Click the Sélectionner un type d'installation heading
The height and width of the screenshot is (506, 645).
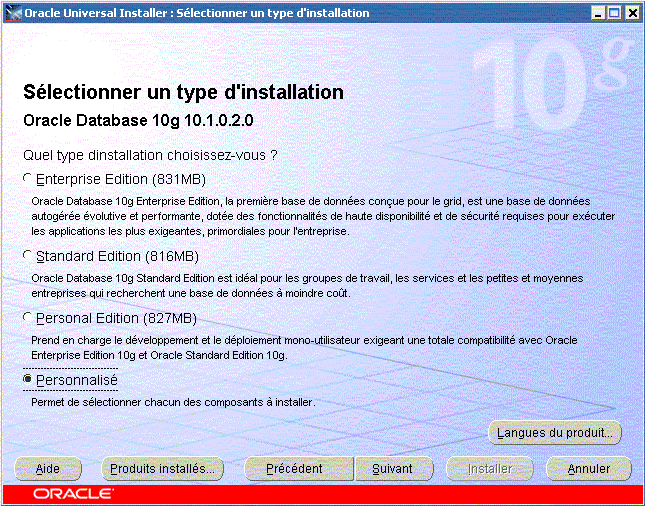pos(183,93)
